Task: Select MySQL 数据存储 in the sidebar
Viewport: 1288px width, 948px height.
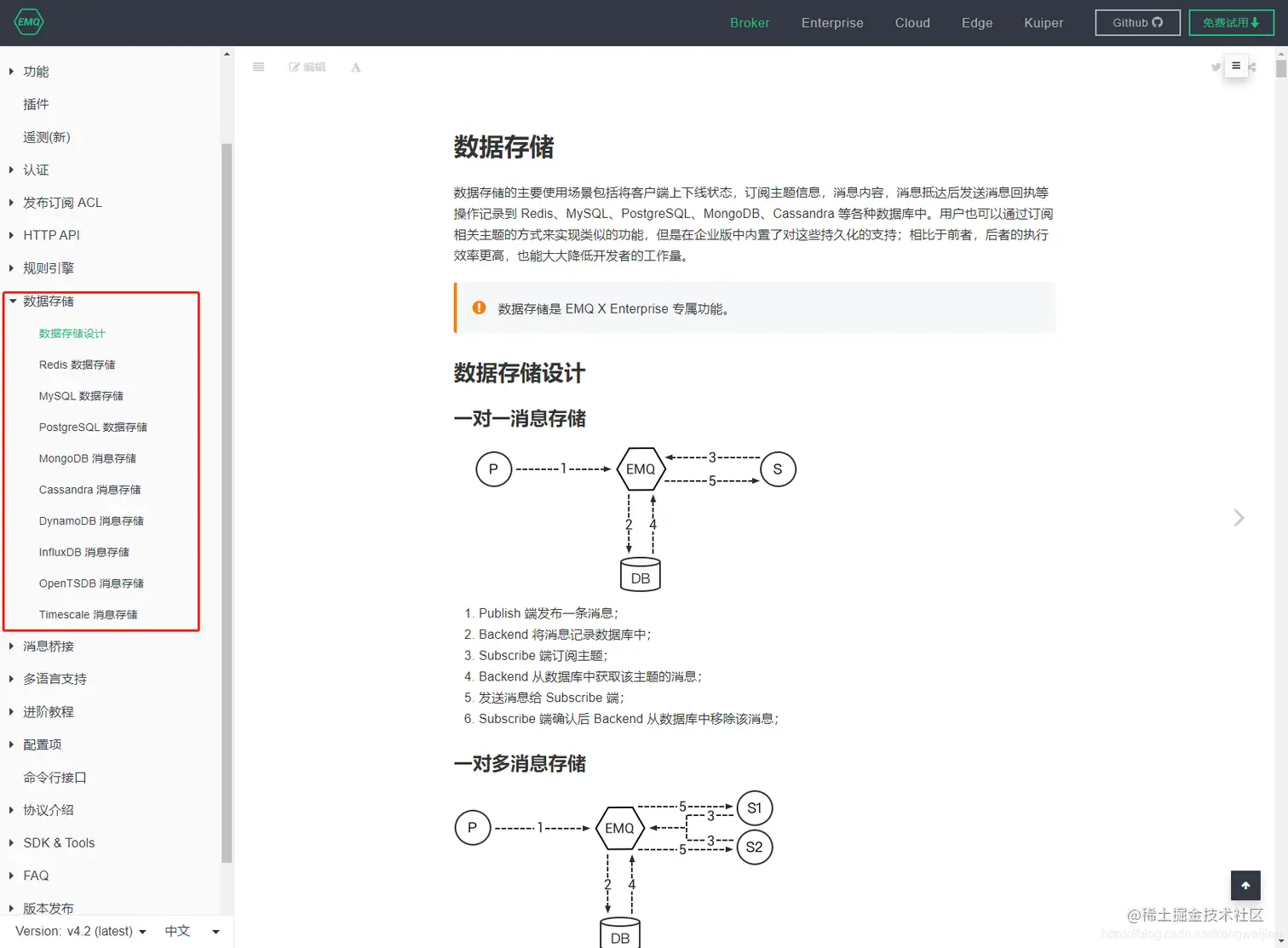Action: pos(83,395)
